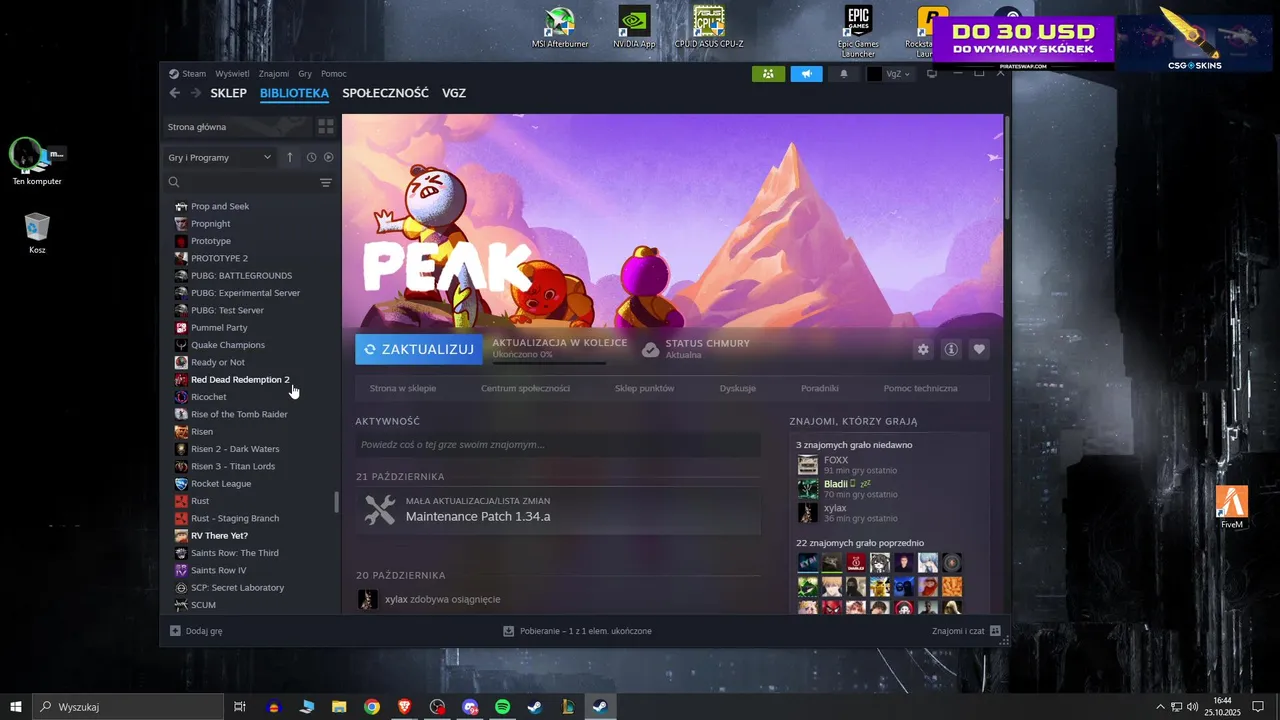Image resolution: width=1280 pixels, height=720 pixels.
Task: Select Saints Row IV in library
Action: click(x=218, y=570)
